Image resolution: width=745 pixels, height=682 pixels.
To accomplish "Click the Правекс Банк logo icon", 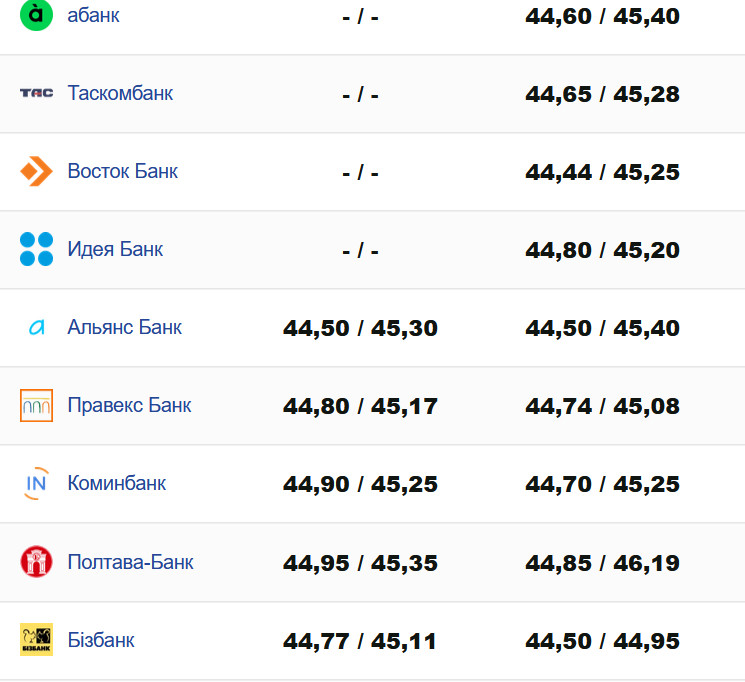I will [x=36, y=405].
